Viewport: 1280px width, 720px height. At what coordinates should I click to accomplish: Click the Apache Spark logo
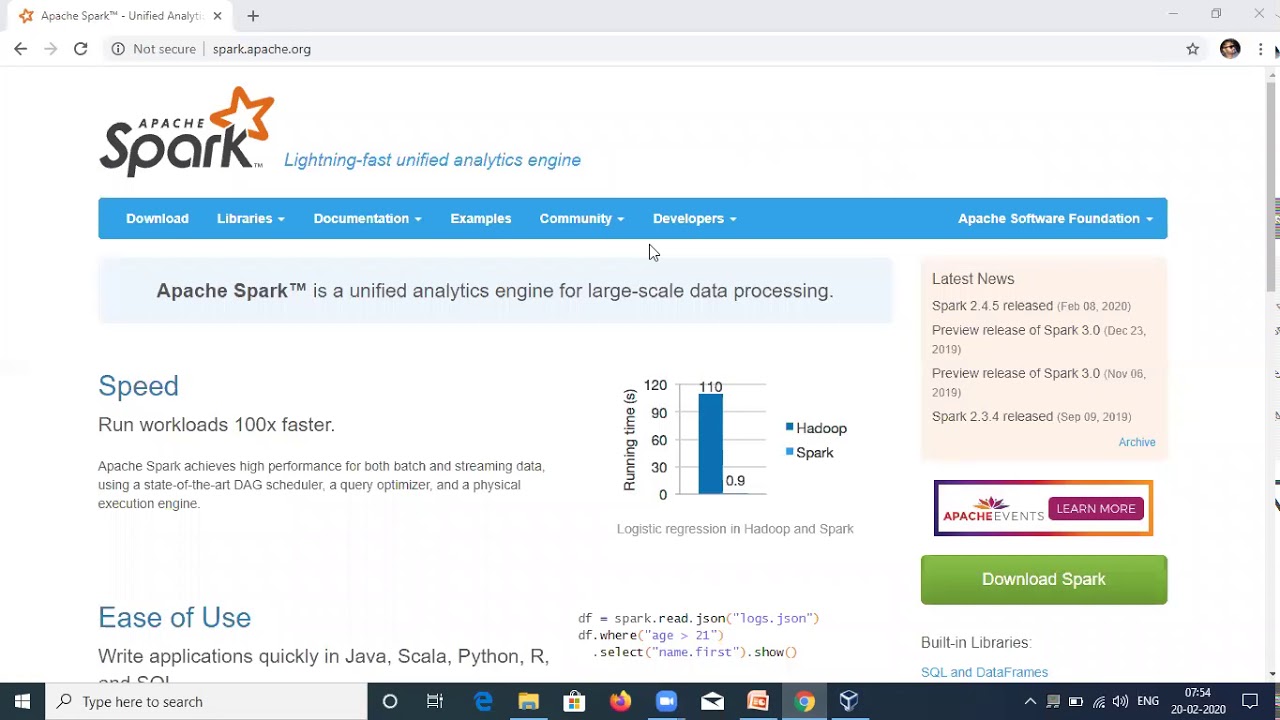[x=187, y=131]
